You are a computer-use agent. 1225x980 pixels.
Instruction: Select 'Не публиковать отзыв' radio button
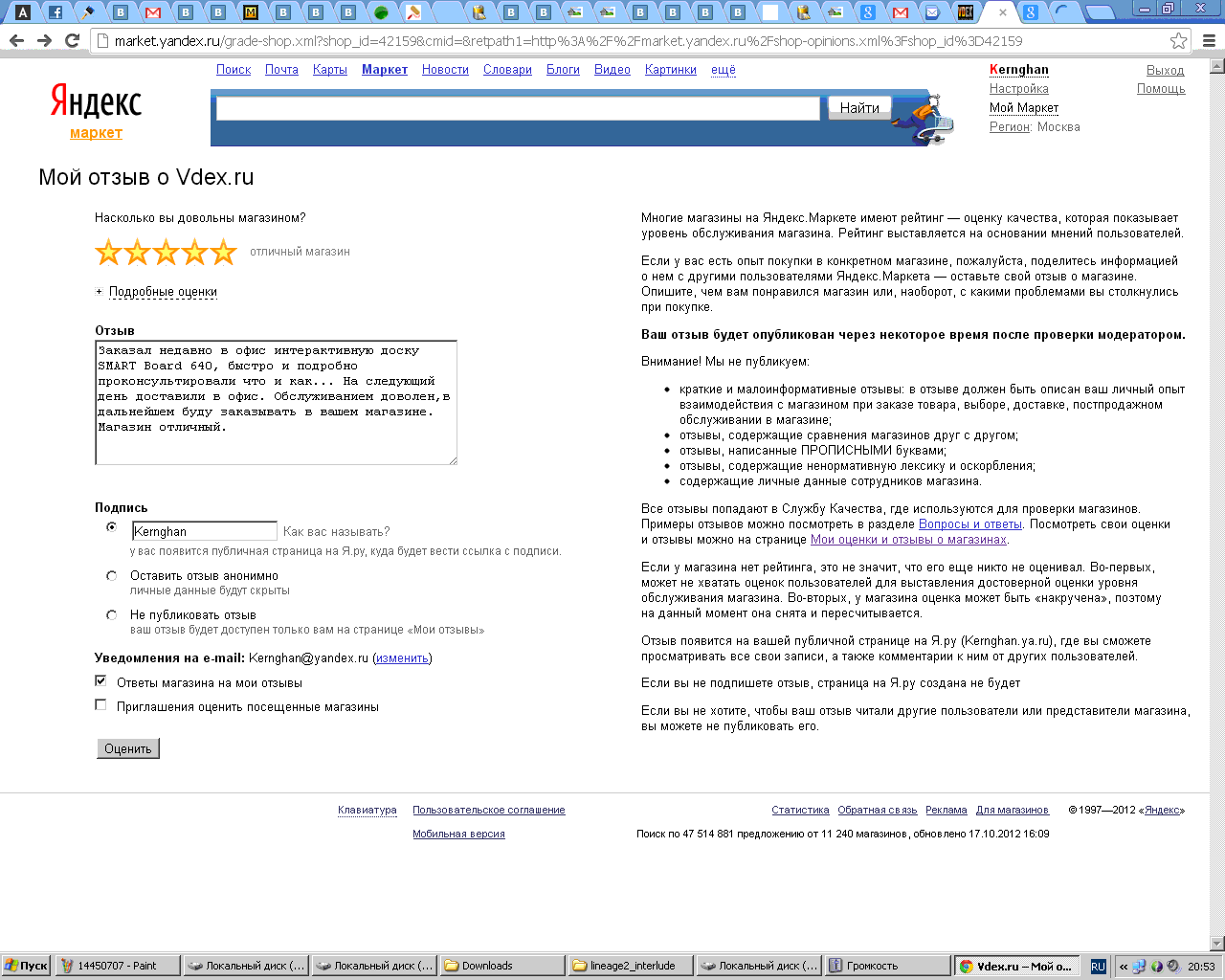tap(112, 615)
